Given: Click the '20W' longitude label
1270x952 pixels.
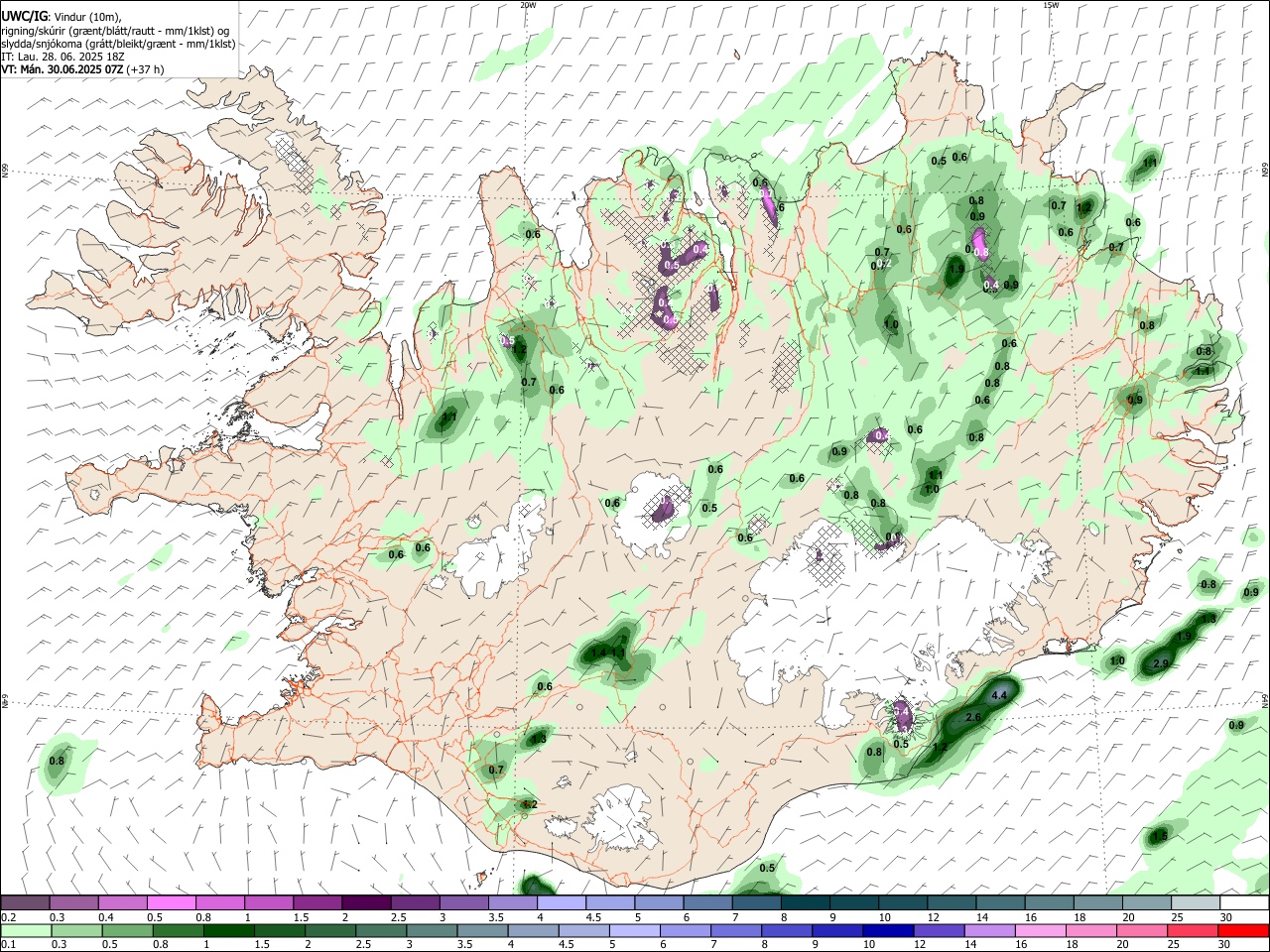Looking at the screenshot, I should point(528,5).
